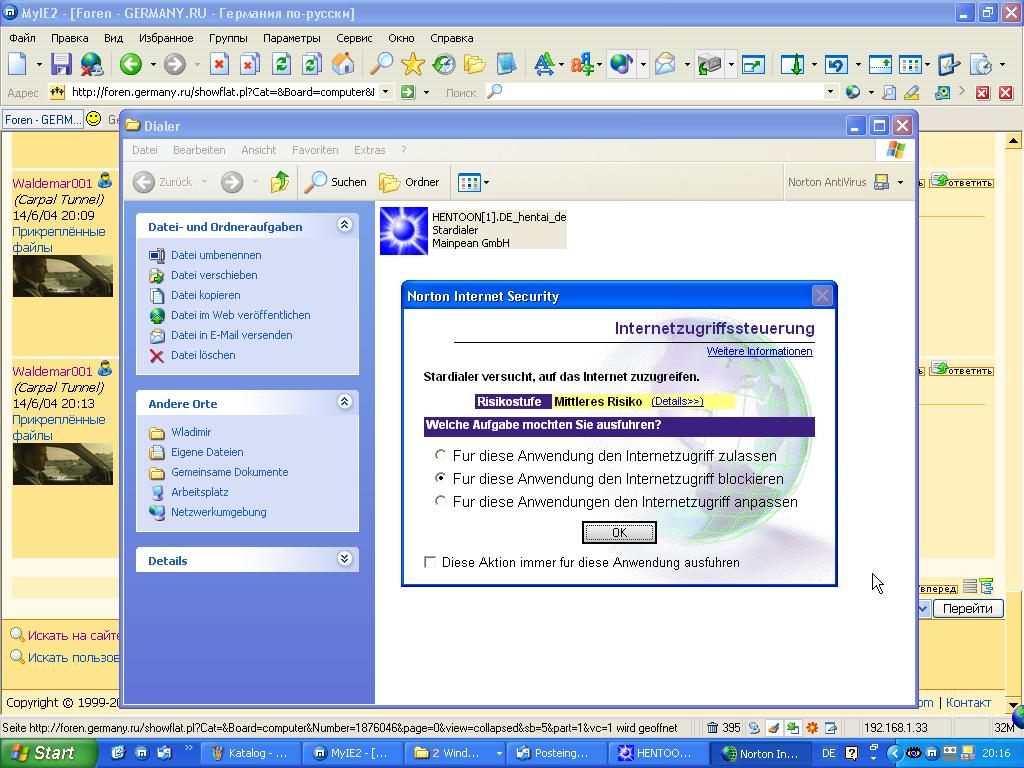Click 'Wladimir' folder link in Andere Orte

coord(191,432)
